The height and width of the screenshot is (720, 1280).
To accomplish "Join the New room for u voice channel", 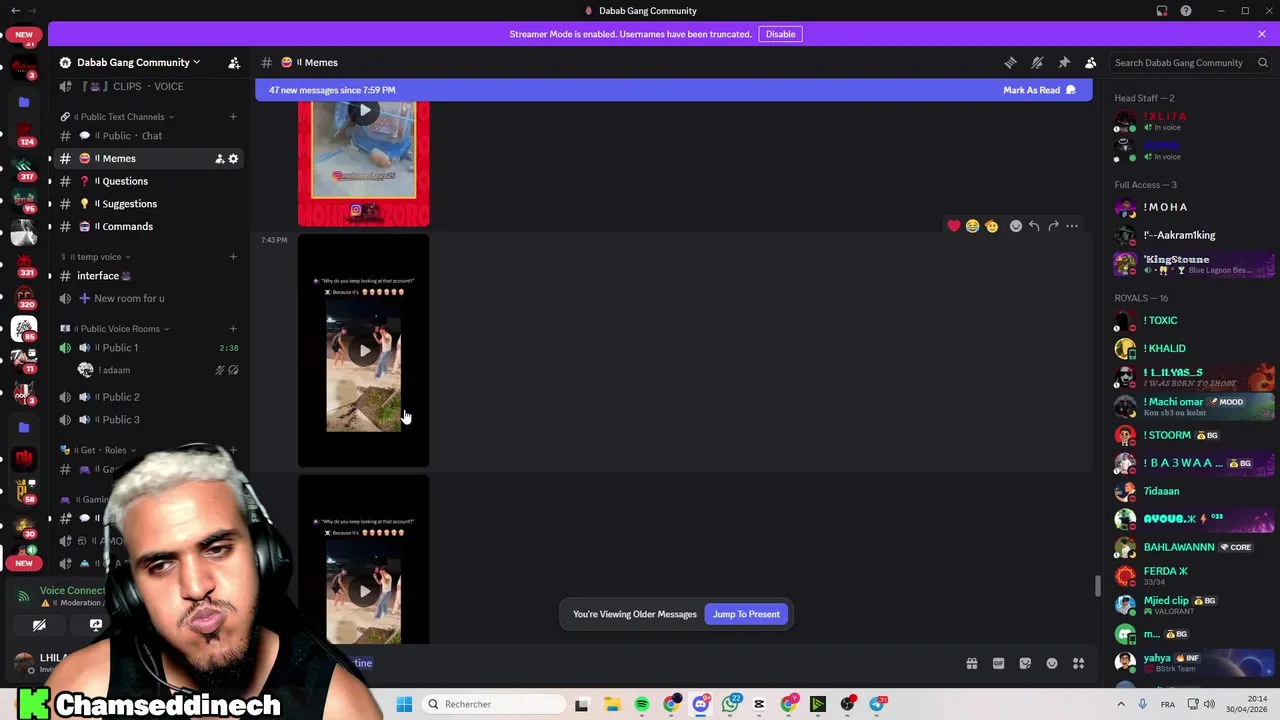I will [x=150, y=298].
